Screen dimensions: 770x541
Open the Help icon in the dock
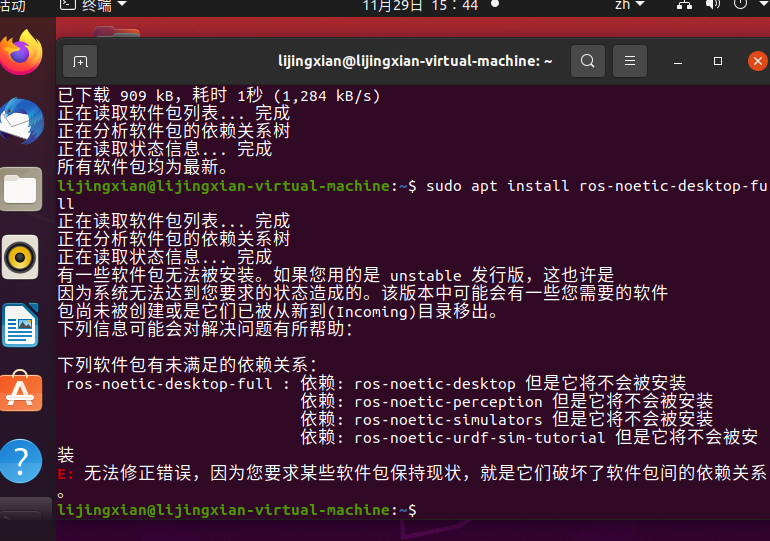pos(20,461)
